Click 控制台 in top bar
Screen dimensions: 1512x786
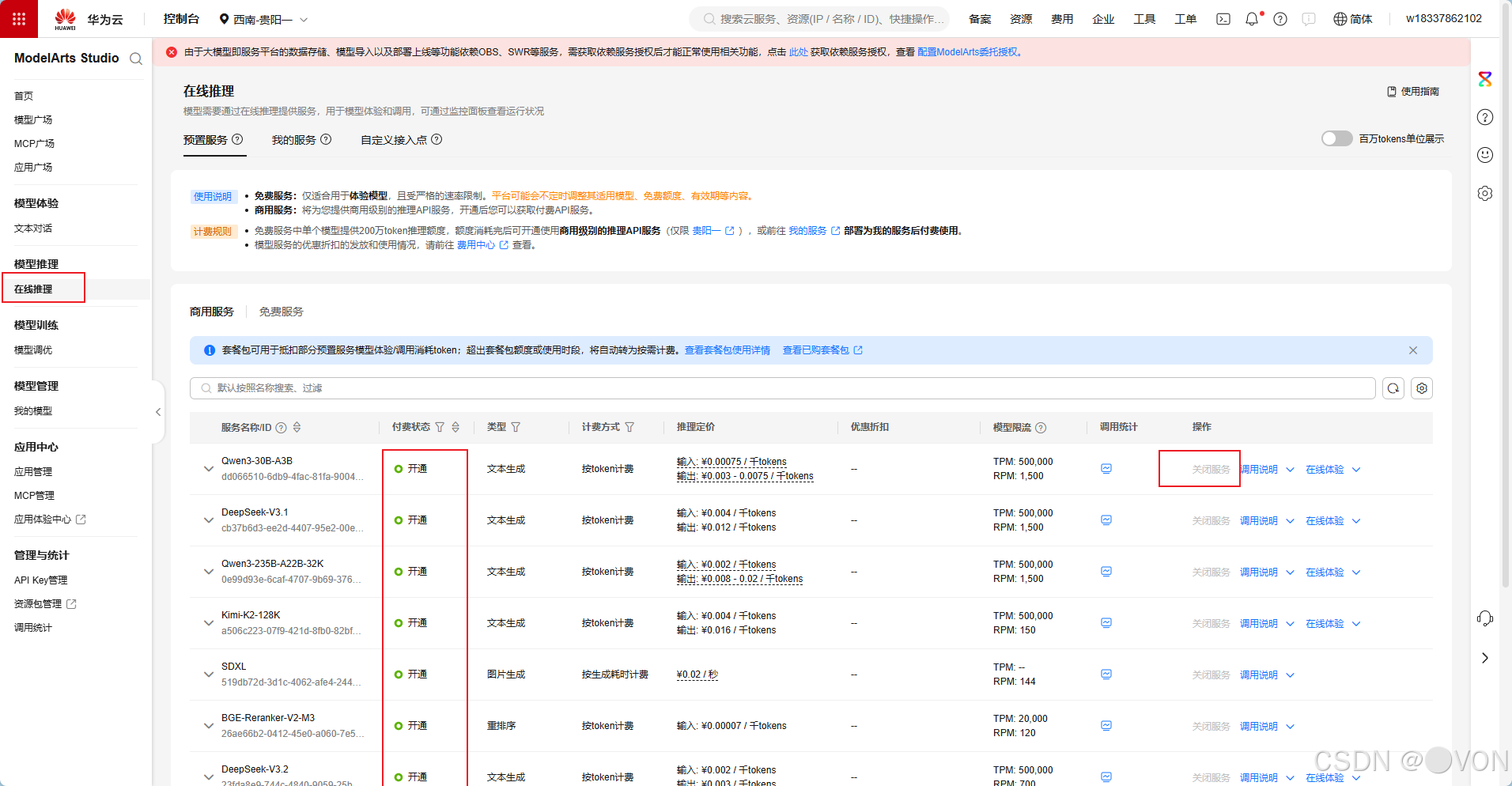(x=181, y=19)
